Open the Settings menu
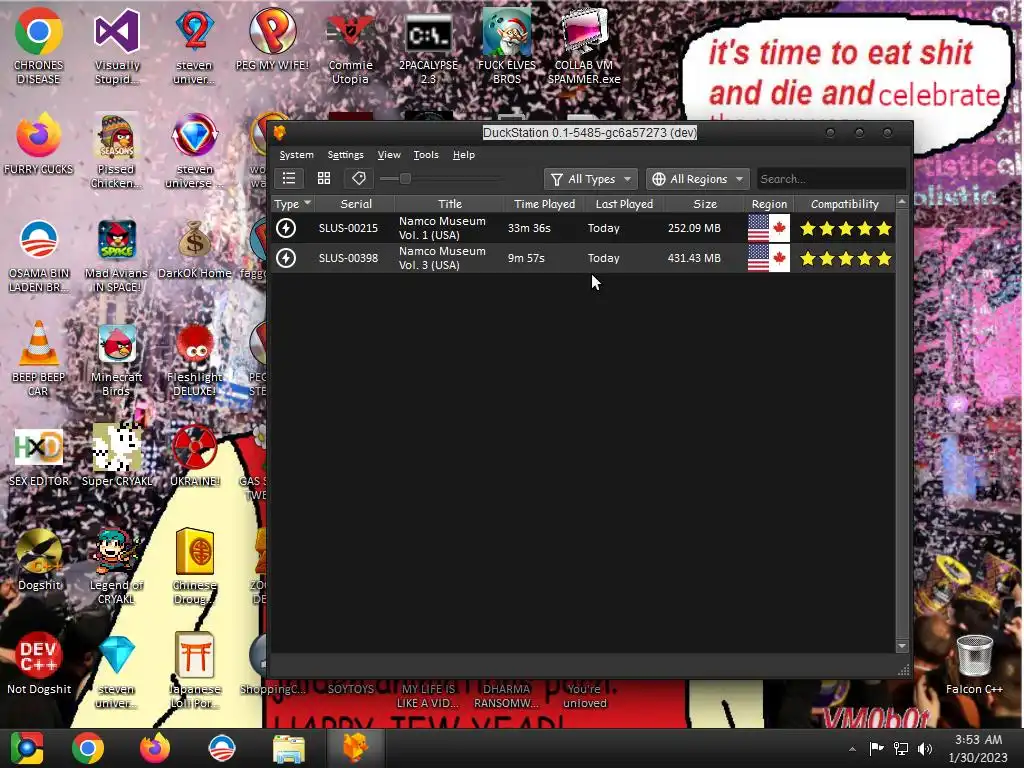This screenshot has width=1024, height=768. pos(345,155)
